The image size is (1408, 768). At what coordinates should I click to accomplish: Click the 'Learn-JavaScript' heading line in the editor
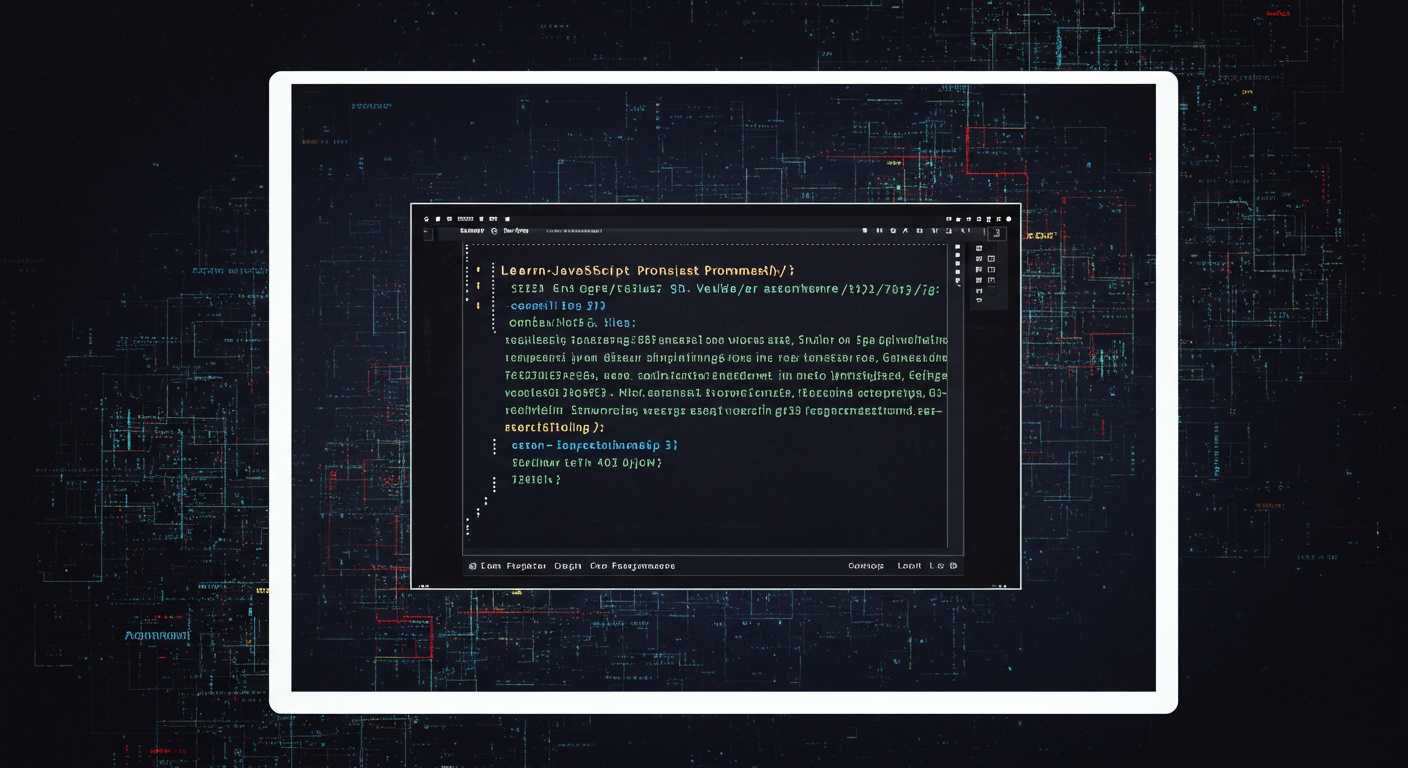coord(647,270)
